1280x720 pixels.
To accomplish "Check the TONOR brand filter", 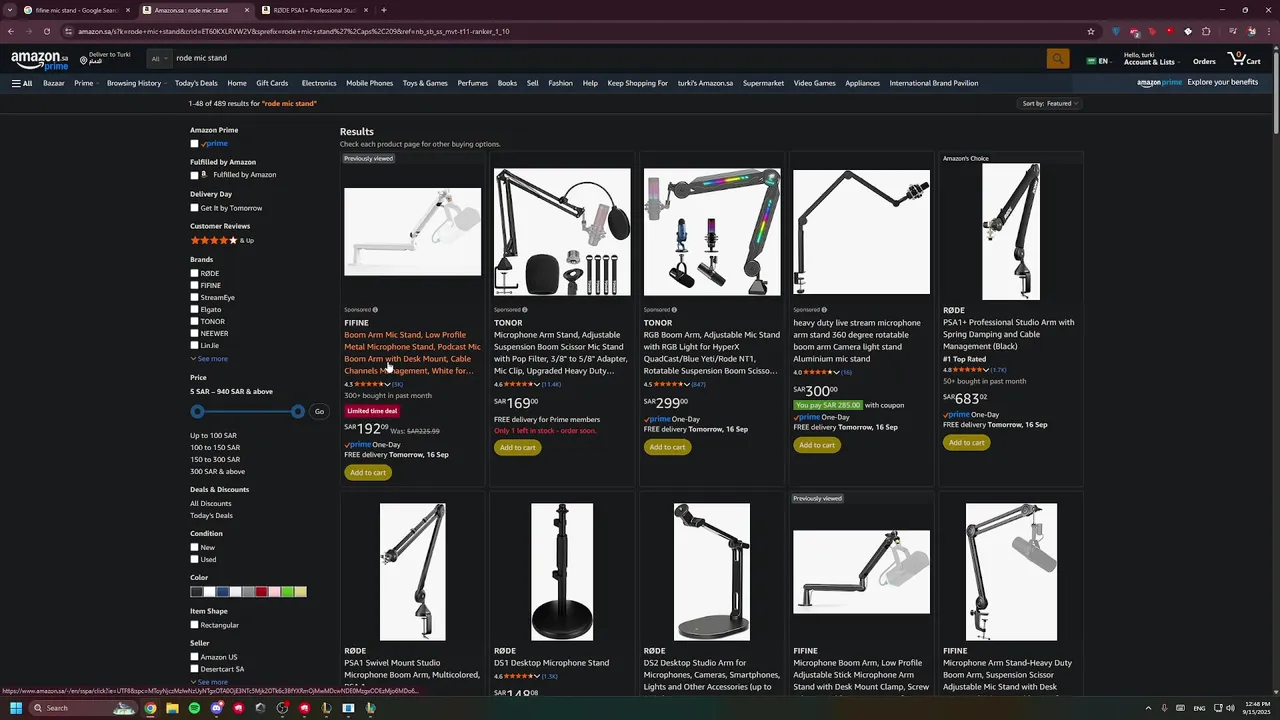I will (x=194, y=321).
